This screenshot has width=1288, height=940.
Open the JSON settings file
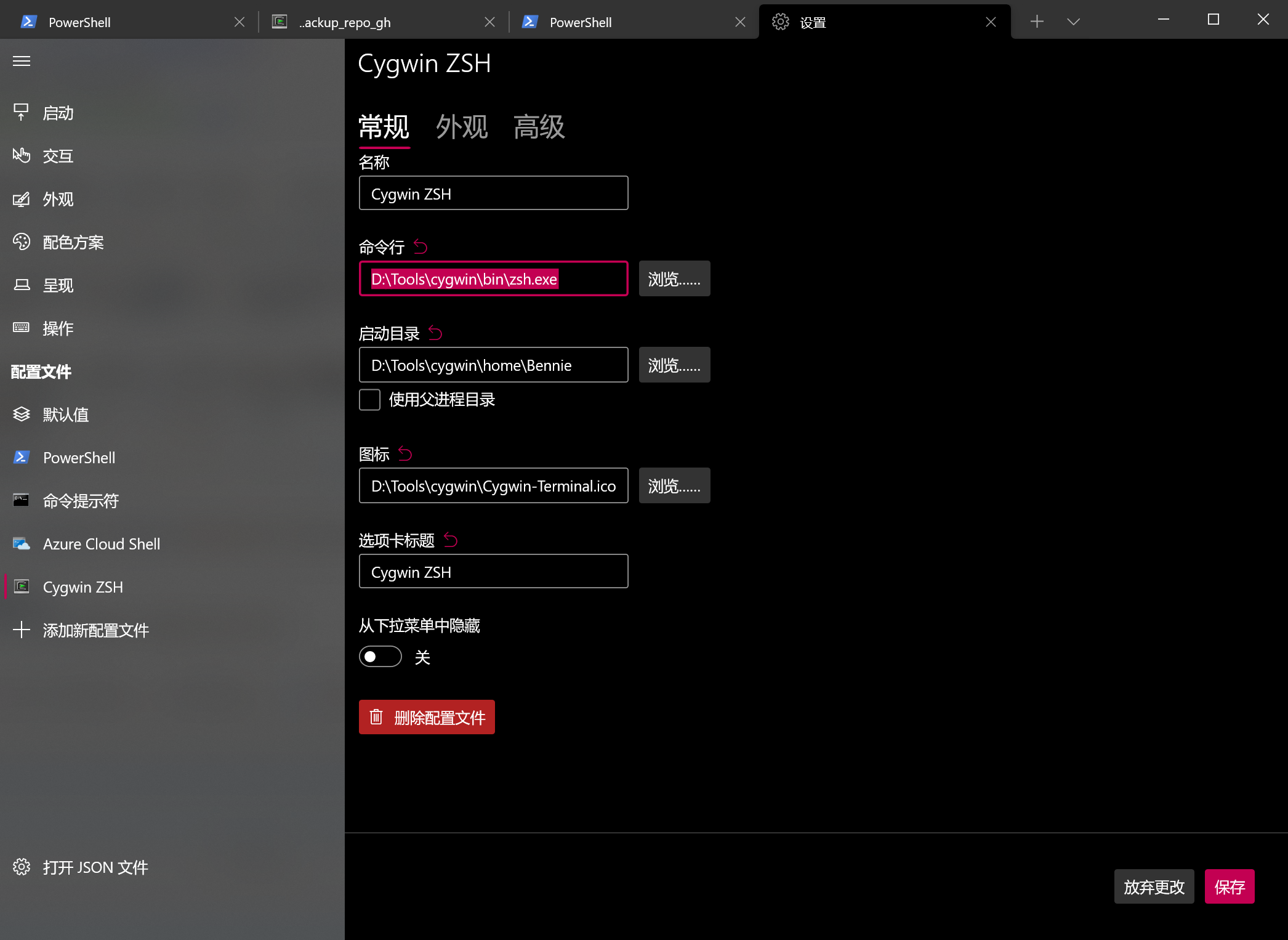pos(172,867)
